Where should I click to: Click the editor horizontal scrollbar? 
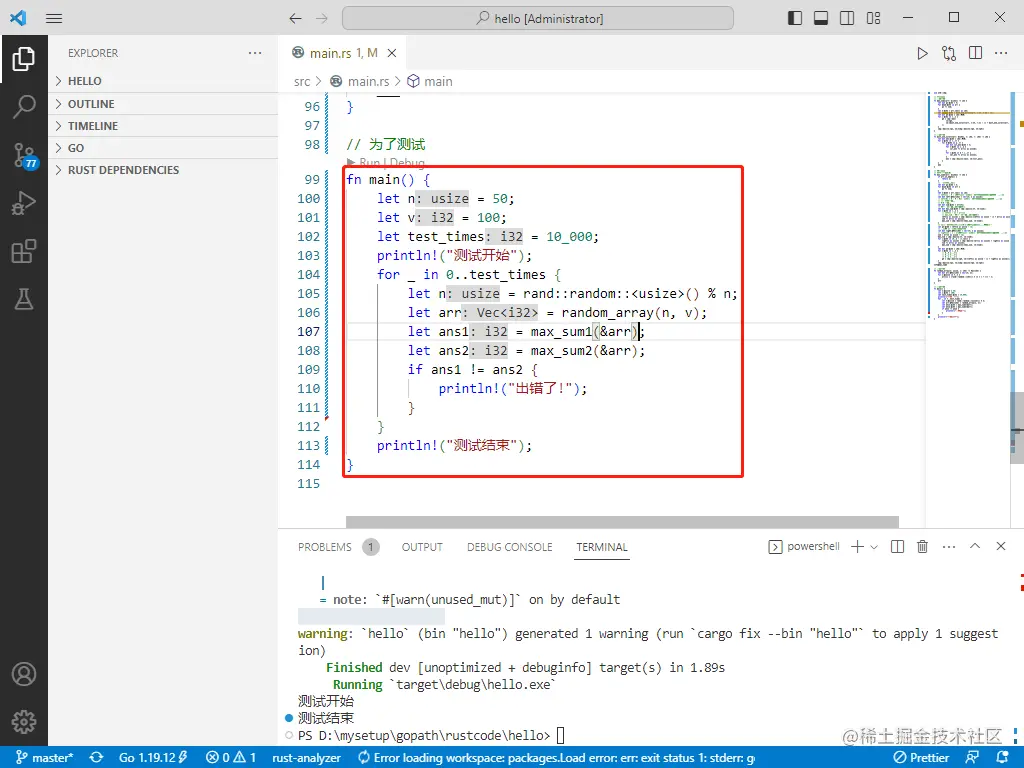[622, 522]
